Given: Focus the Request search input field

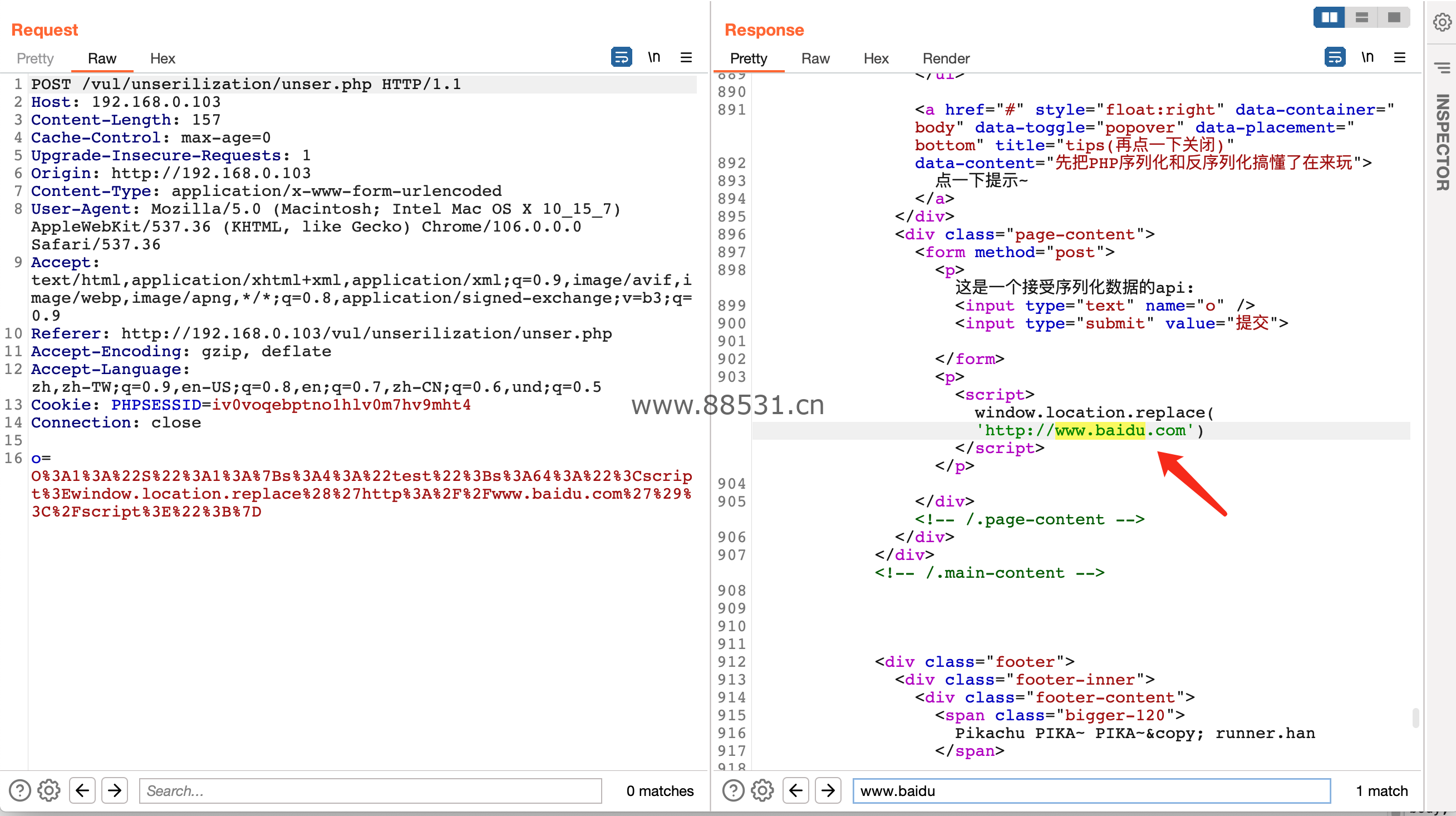Looking at the screenshot, I should (x=370, y=790).
